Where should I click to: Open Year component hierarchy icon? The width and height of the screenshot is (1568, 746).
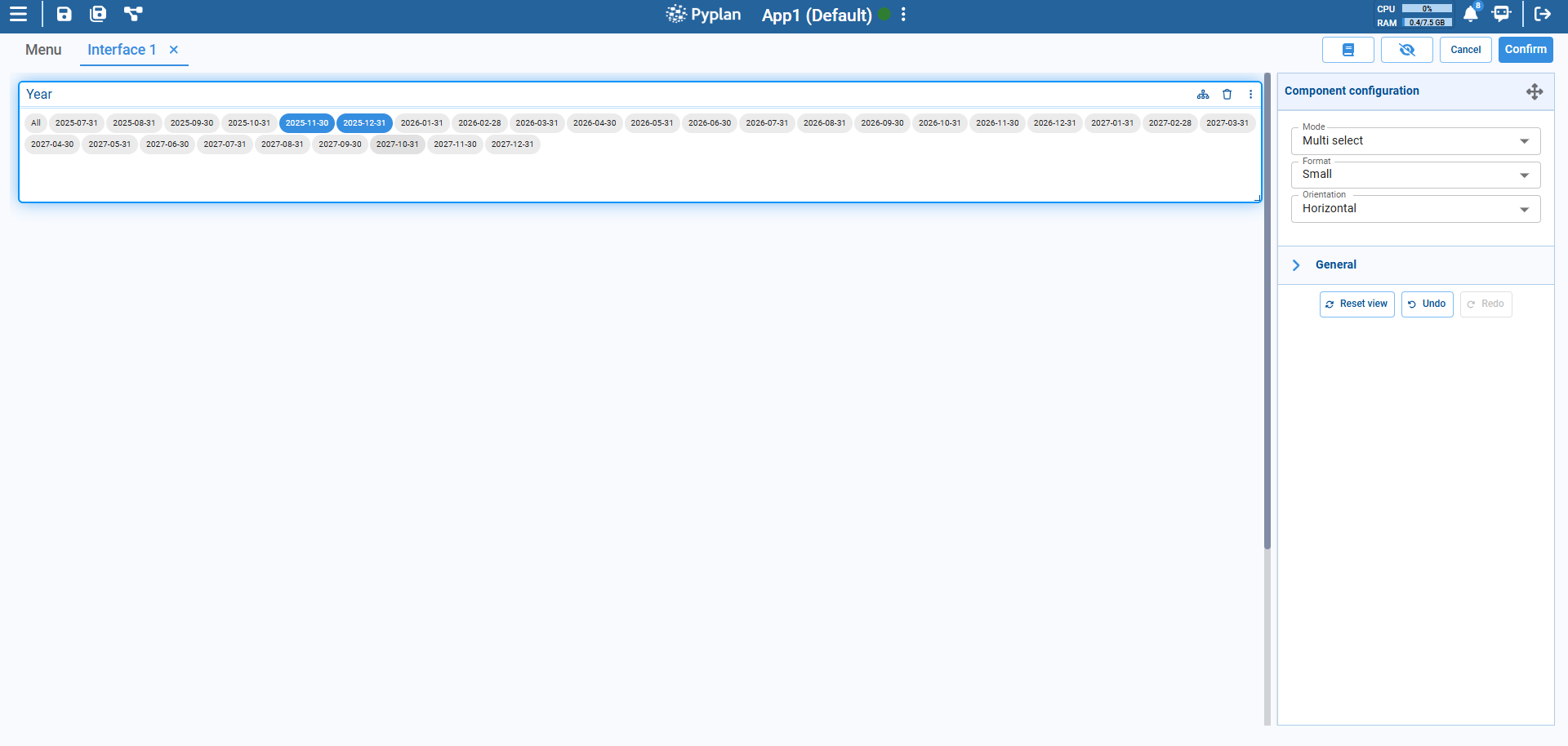tap(1203, 95)
